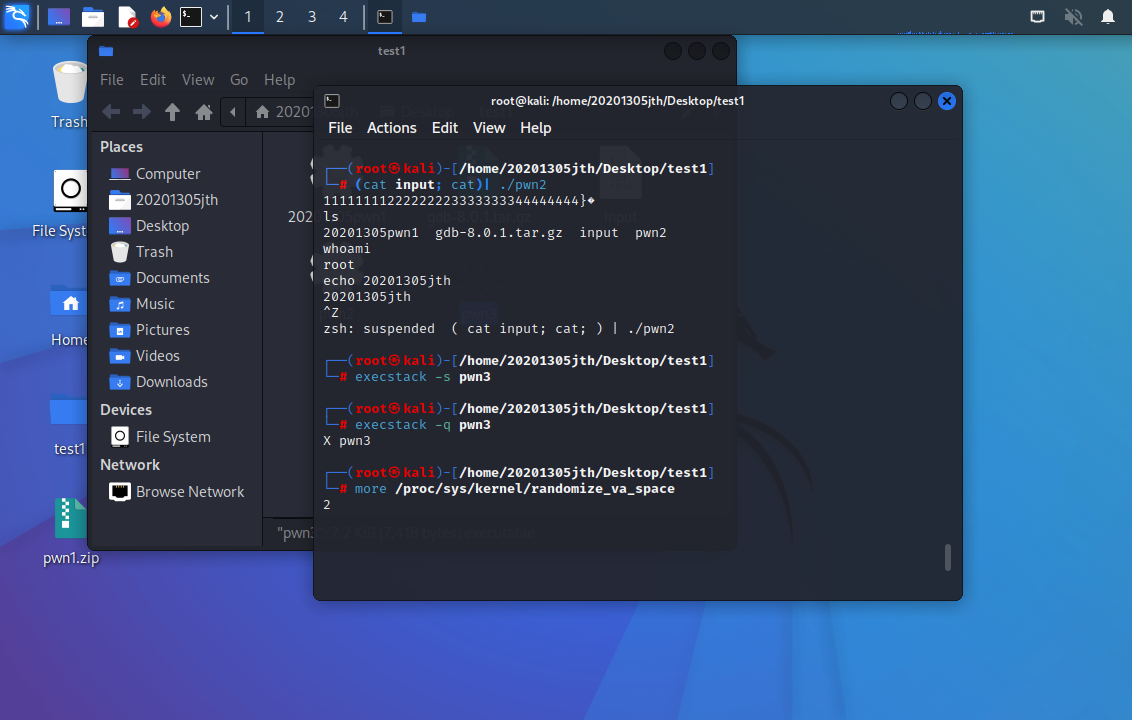
Task: Open the notifications bell icon
Action: [x=1107, y=17]
